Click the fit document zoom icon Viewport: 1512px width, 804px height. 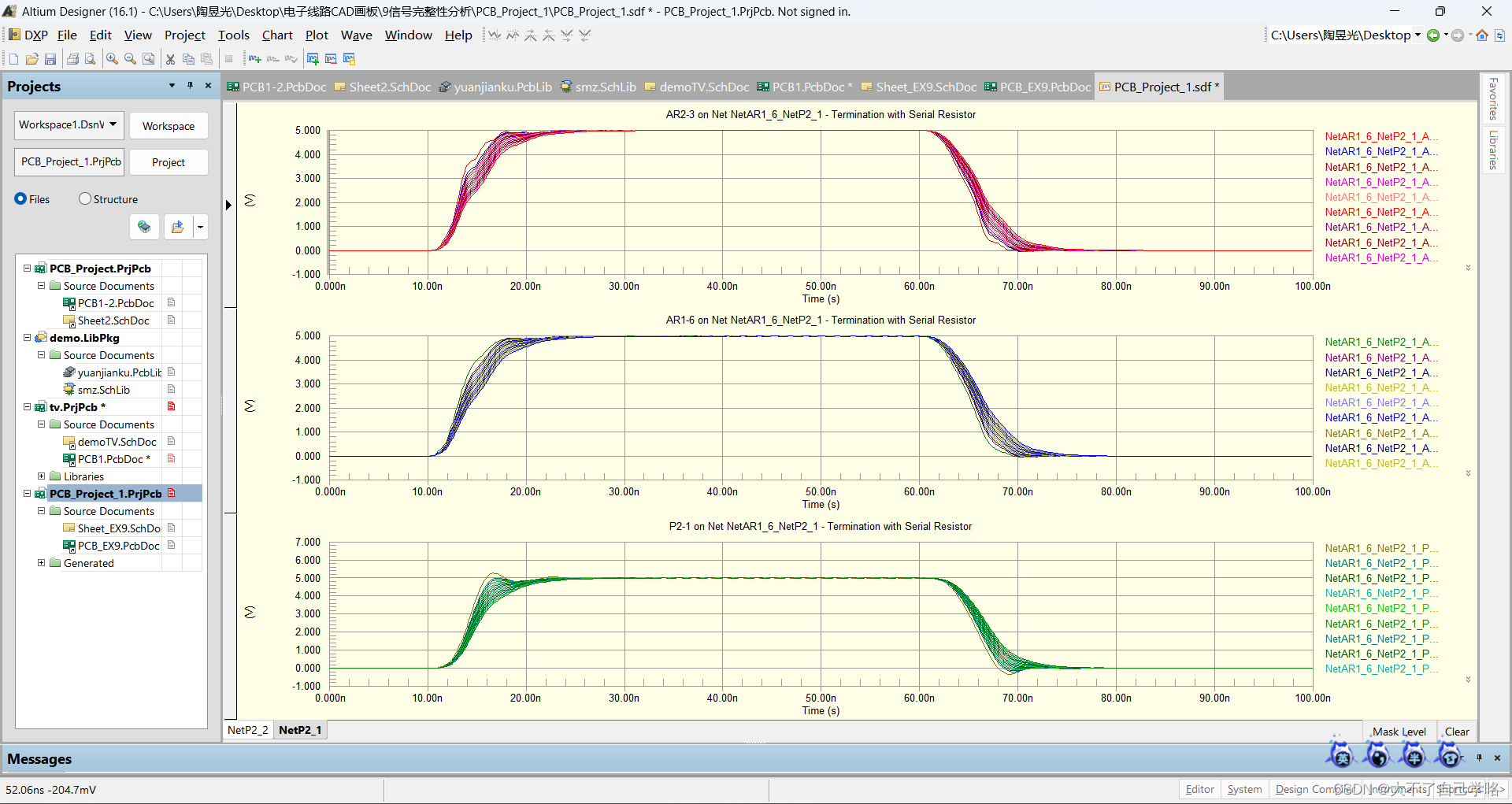(x=149, y=59)
